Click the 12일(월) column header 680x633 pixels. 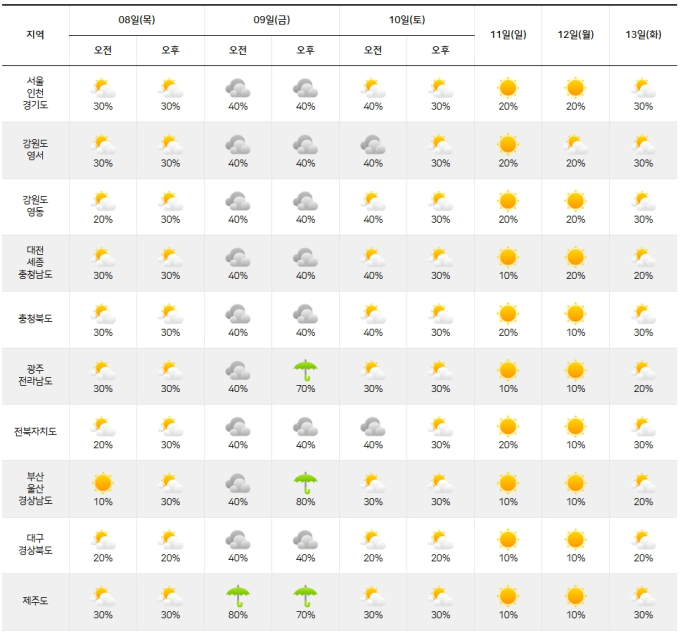pos(575,35)
